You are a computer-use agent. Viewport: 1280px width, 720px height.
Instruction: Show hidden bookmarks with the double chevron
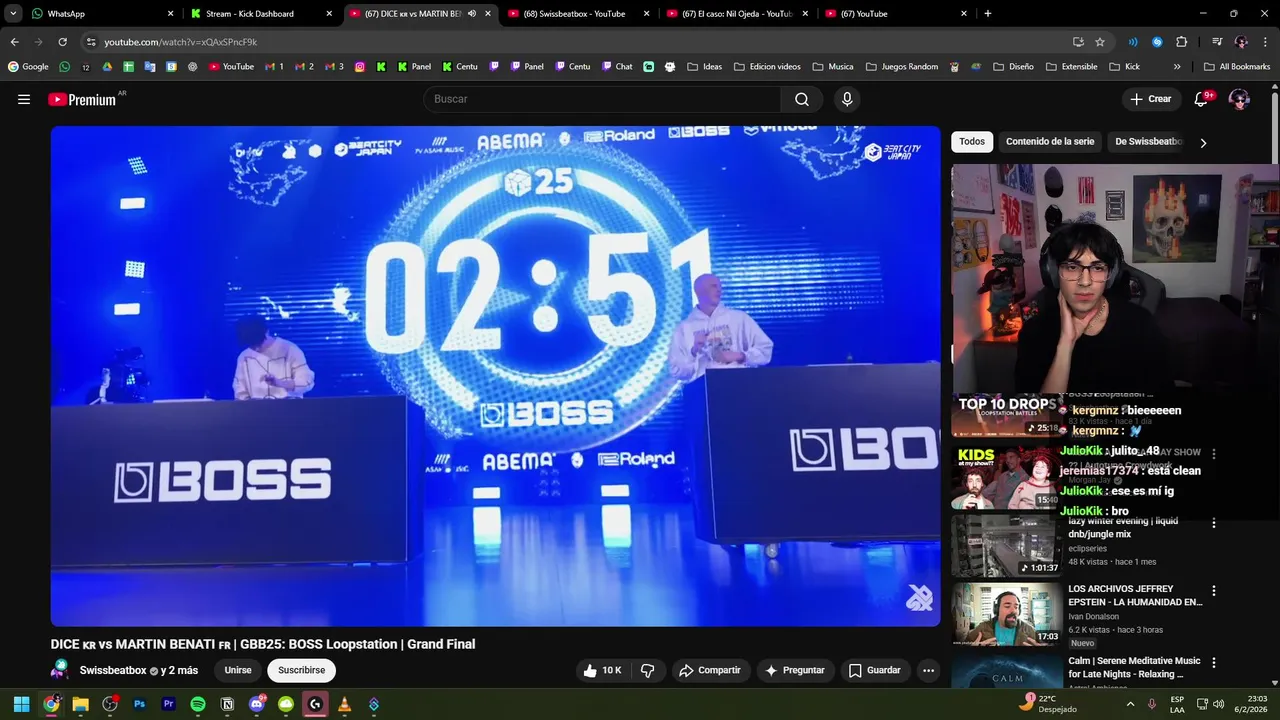1177,67
